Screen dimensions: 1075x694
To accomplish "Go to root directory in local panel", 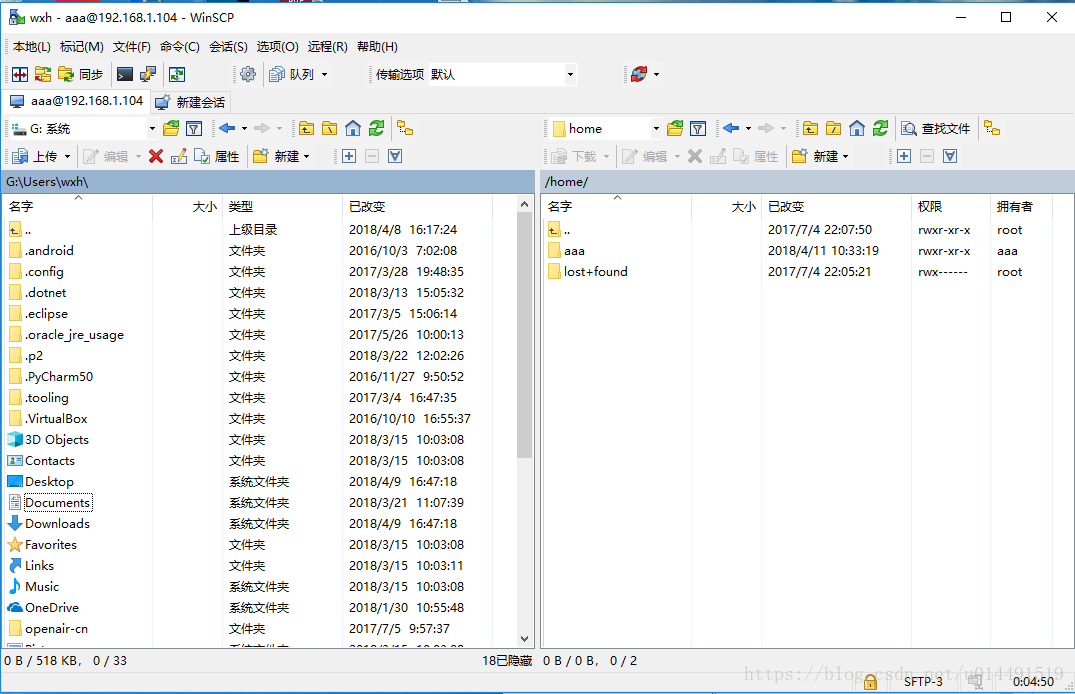I will coord(330,128).
